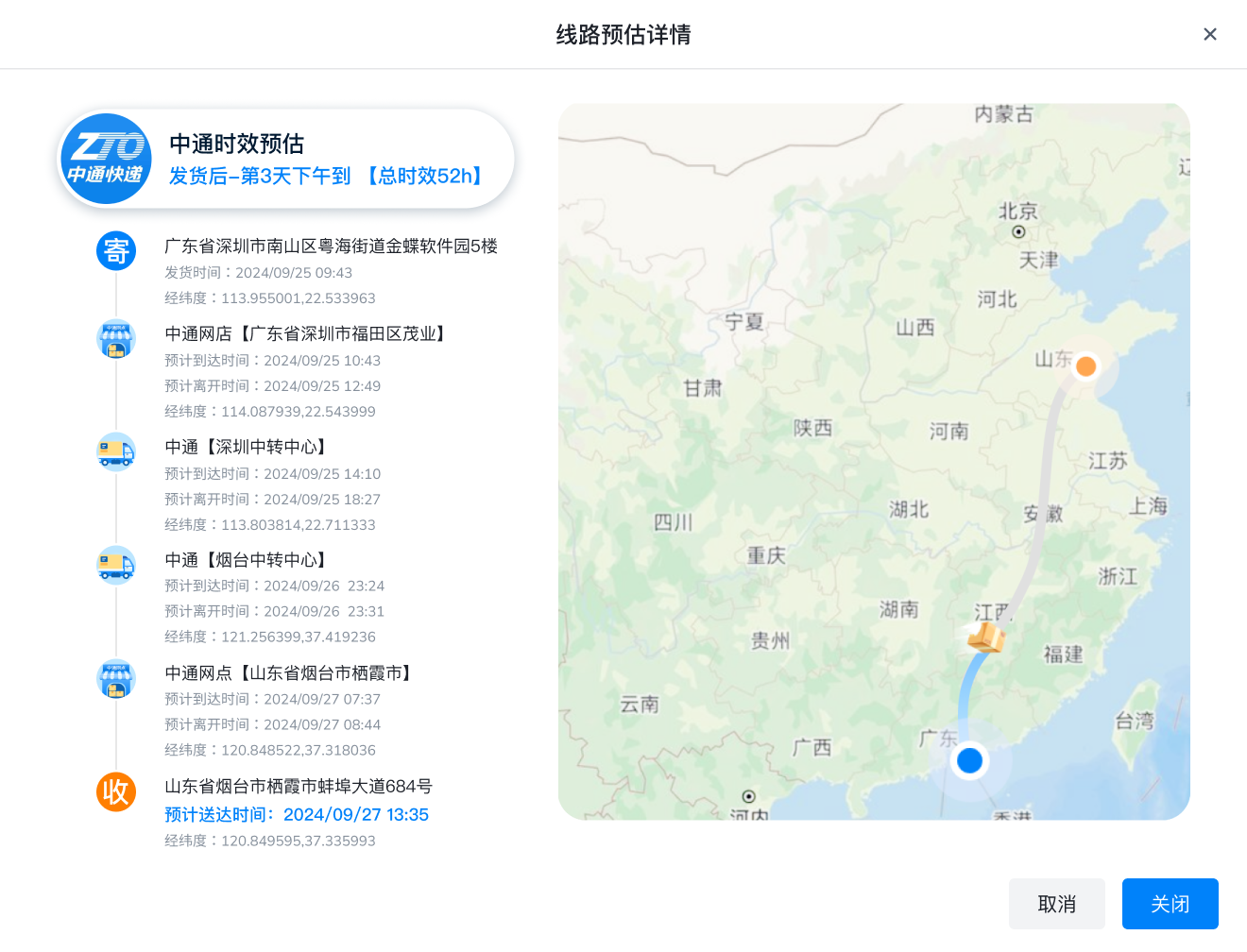Click 预计到达时间 2024/09/25 10:43
1247x952 pixels.
click(x=273, y=360)
